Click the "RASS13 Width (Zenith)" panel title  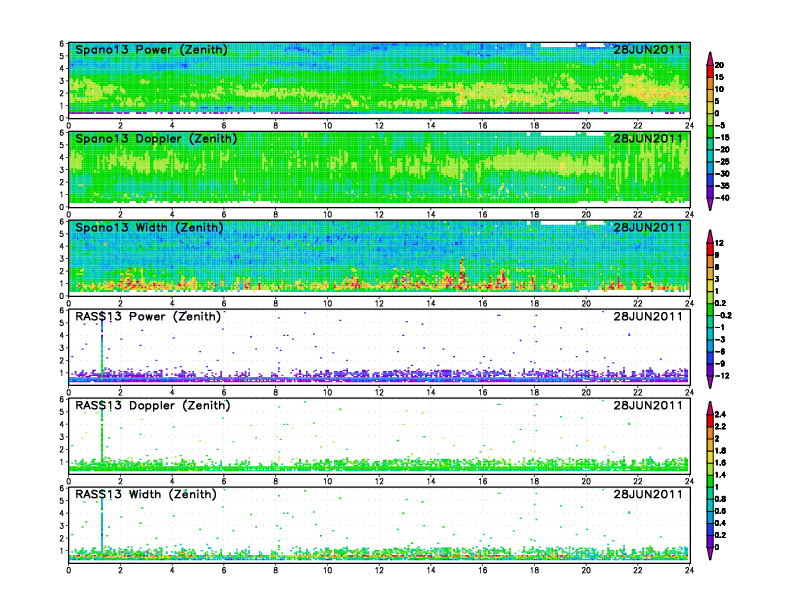[x=146, y=494]
